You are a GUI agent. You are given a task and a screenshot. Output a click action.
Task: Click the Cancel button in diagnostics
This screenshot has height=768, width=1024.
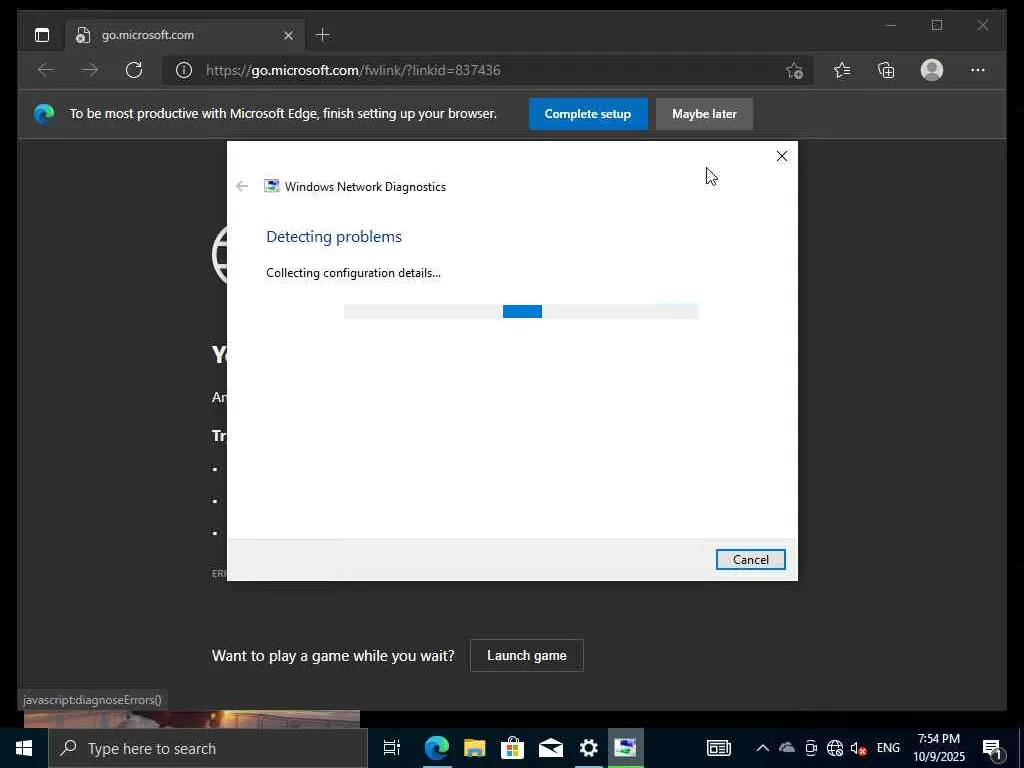750,560
